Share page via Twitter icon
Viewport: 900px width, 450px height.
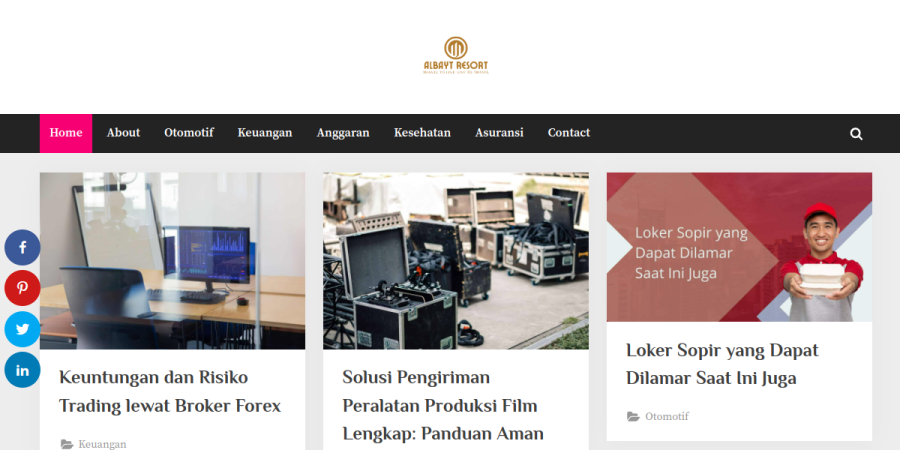(22, 329)
